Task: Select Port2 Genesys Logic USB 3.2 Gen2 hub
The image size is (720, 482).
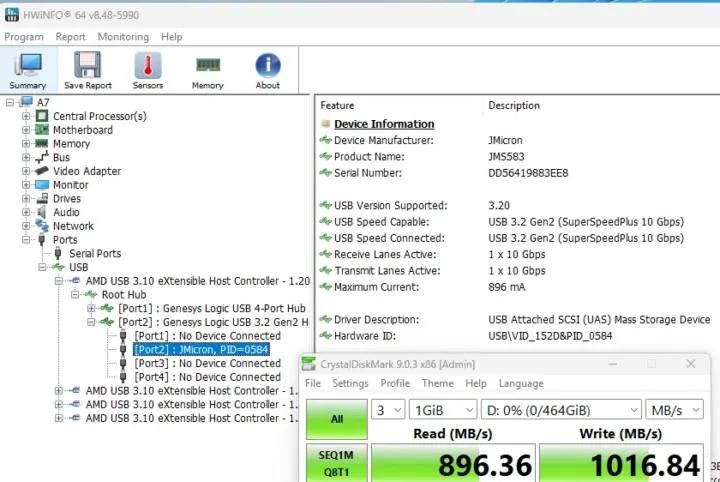Action: 213,322
